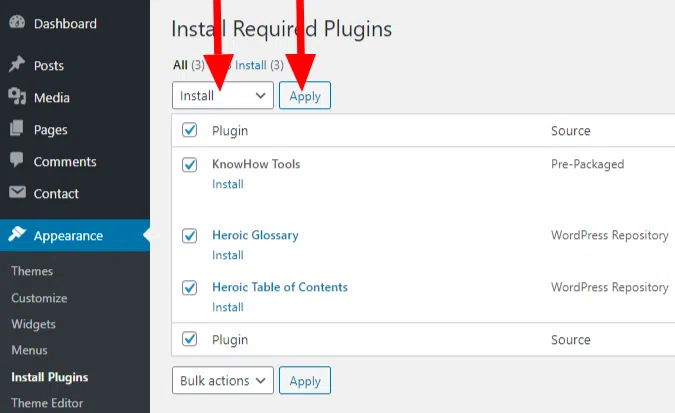675x413 pixels.
Task: Click the Appearance paintbrush icon
Action: coord(17,236)
